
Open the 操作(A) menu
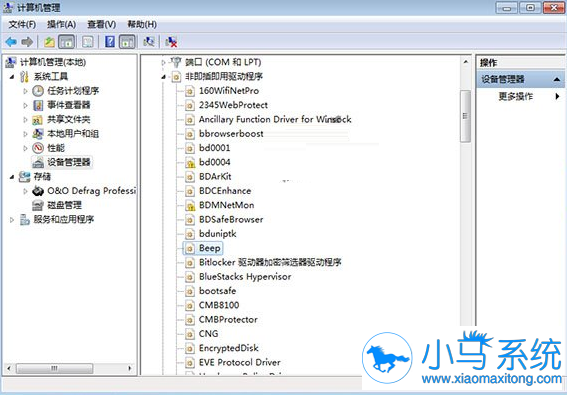pos(61,25)
